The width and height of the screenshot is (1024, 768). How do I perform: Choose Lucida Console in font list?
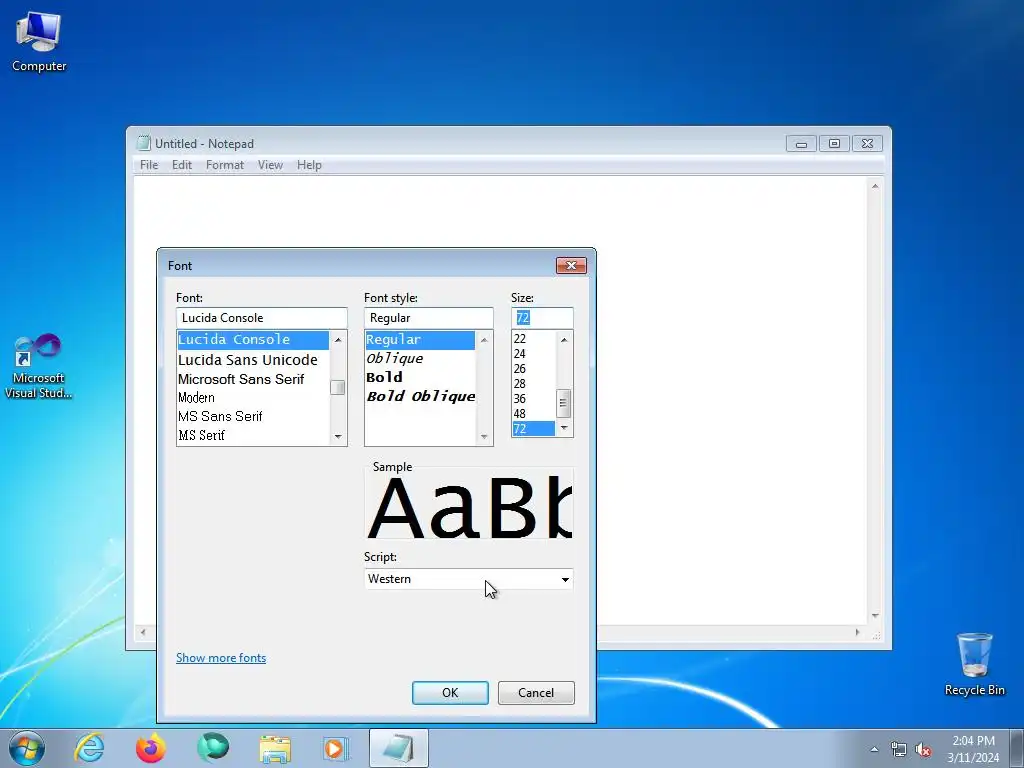coord(253,340)
